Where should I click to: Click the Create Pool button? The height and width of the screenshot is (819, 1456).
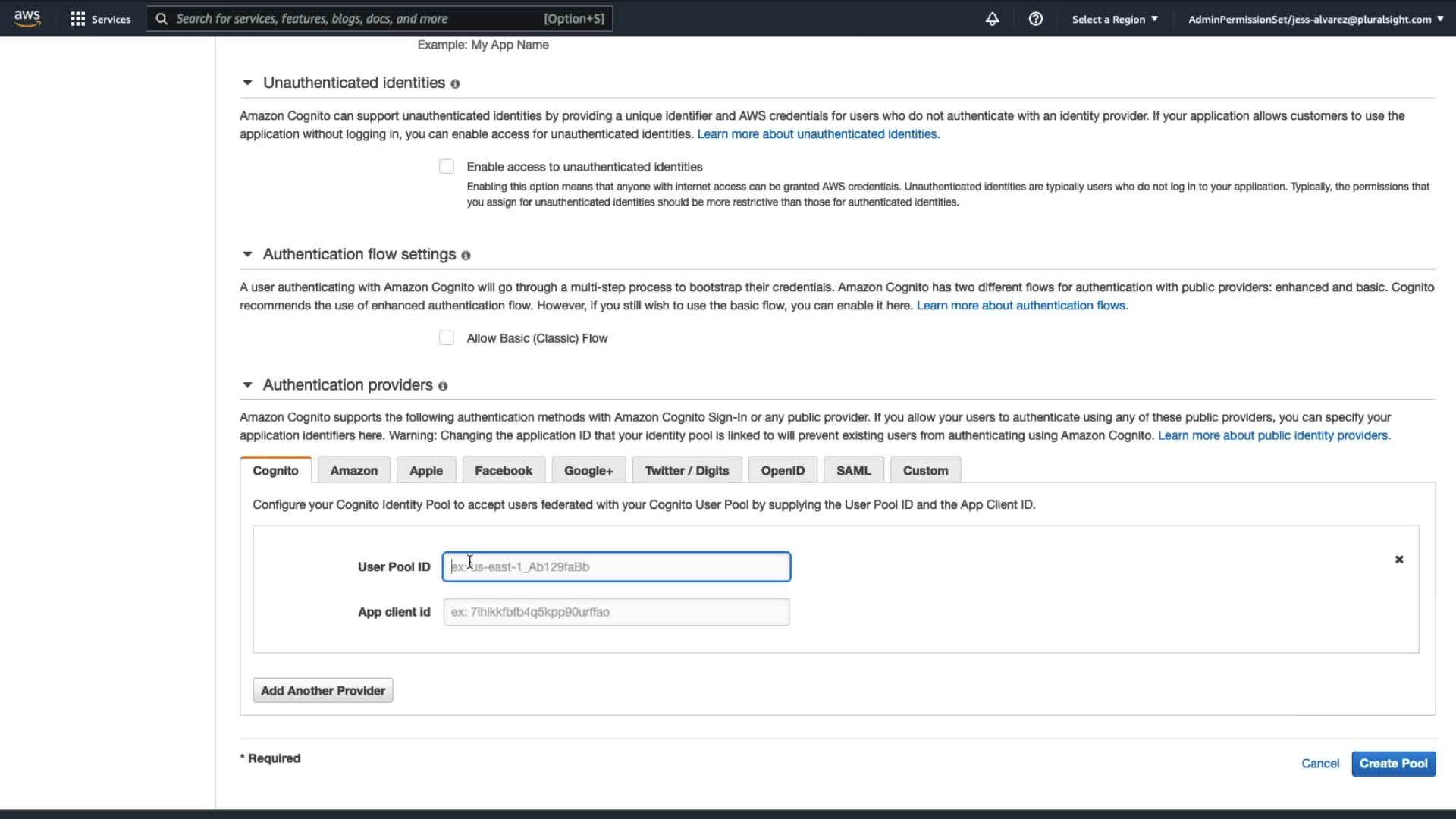[1392, 764]
